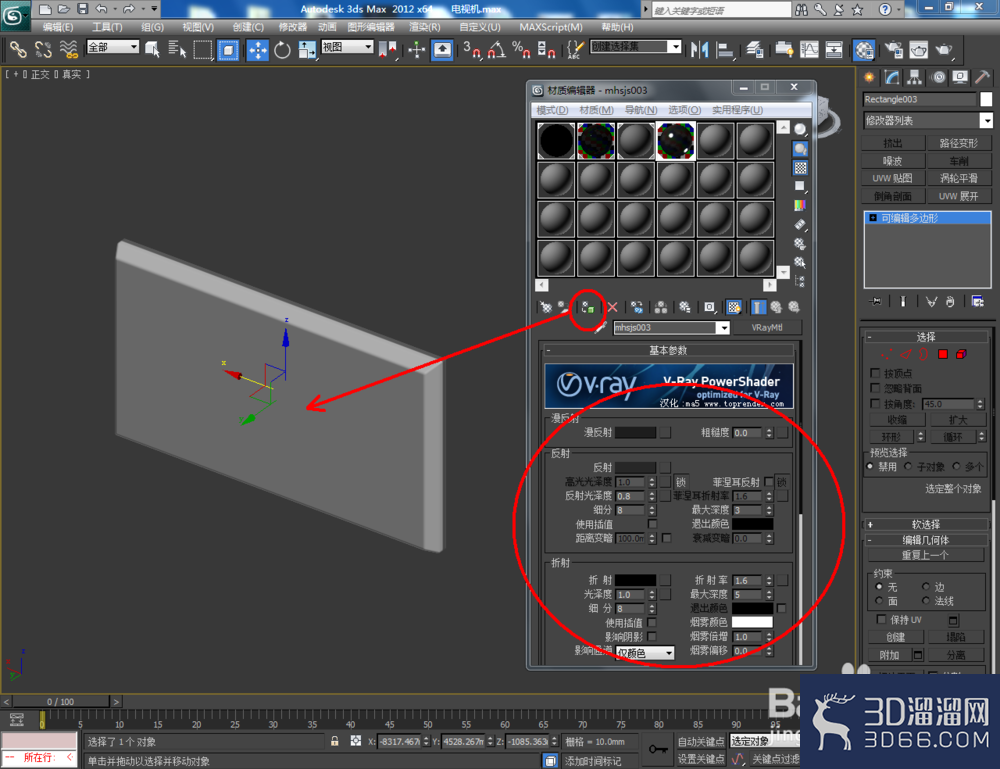Enable 菲涅耳反射 checkbox
This screenshot has width=1000, height=769.
pos(768,481)
